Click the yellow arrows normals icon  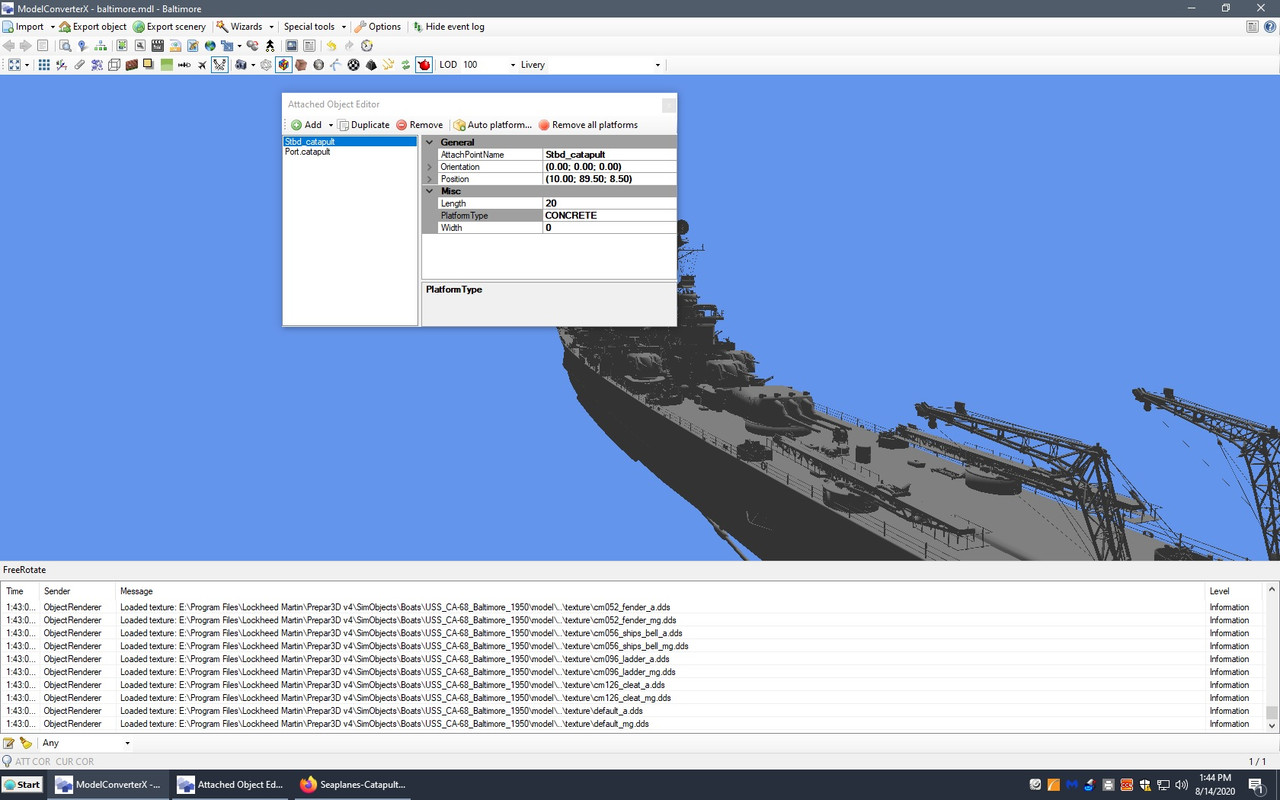(x=388, y=65)
